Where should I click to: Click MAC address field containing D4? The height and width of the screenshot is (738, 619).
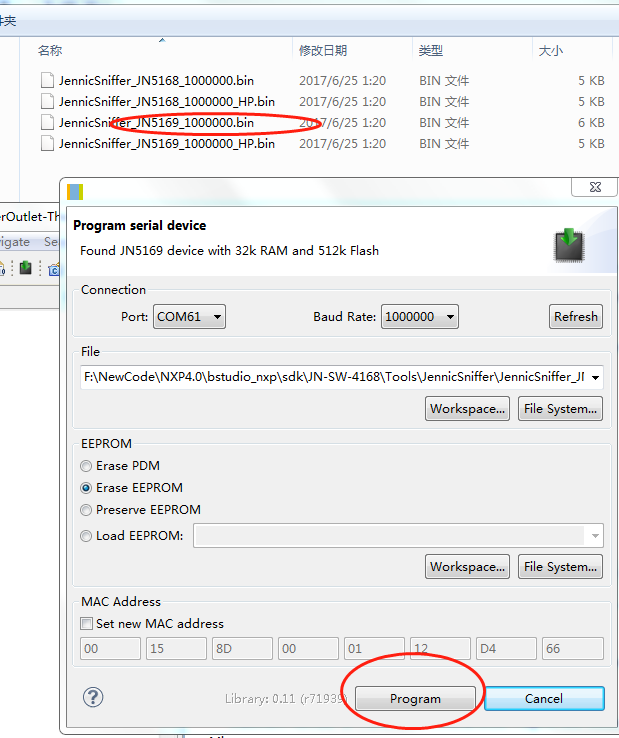click(x=506, y=649)
